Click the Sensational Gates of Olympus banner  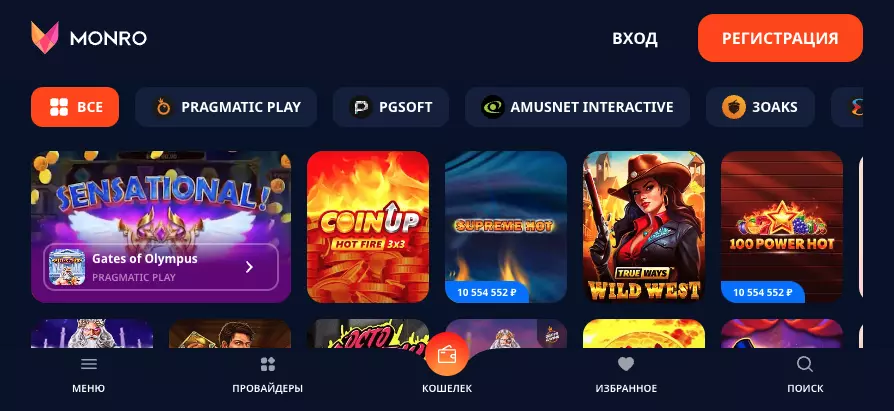tap(161, 227)
